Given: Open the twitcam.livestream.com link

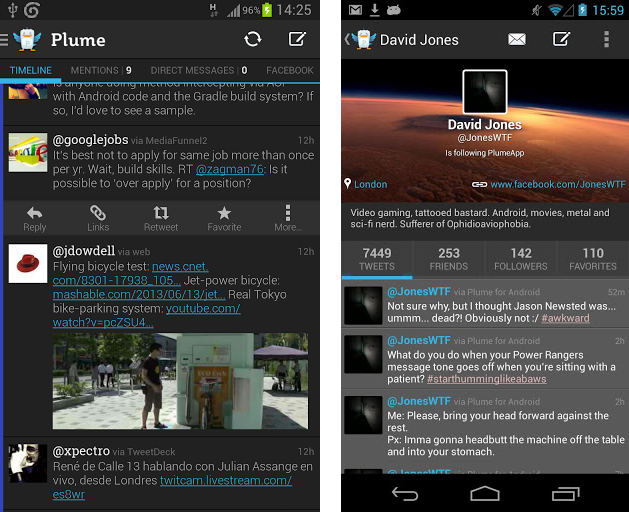Looking at the screenshot, I should click(226, 480).
